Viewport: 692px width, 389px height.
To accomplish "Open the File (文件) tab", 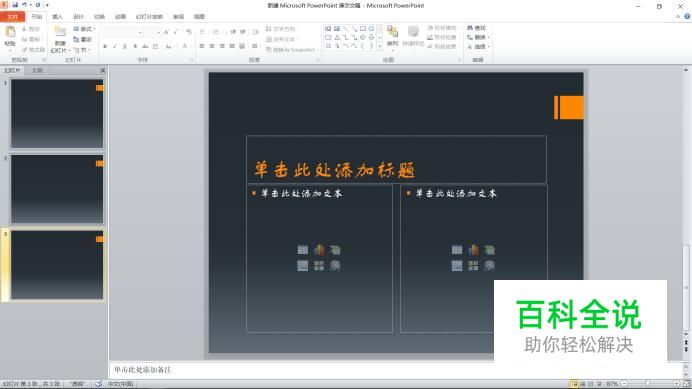I will (x=12, y=17).
